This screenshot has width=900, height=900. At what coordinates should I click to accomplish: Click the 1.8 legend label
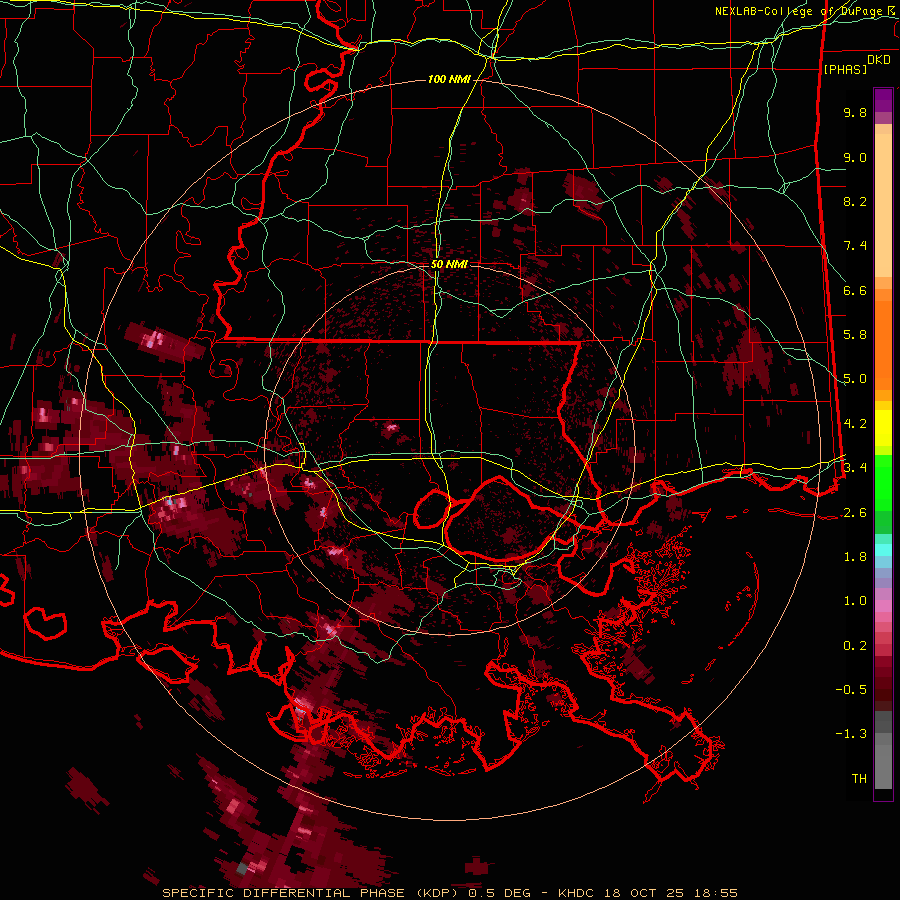click(855, 557)
